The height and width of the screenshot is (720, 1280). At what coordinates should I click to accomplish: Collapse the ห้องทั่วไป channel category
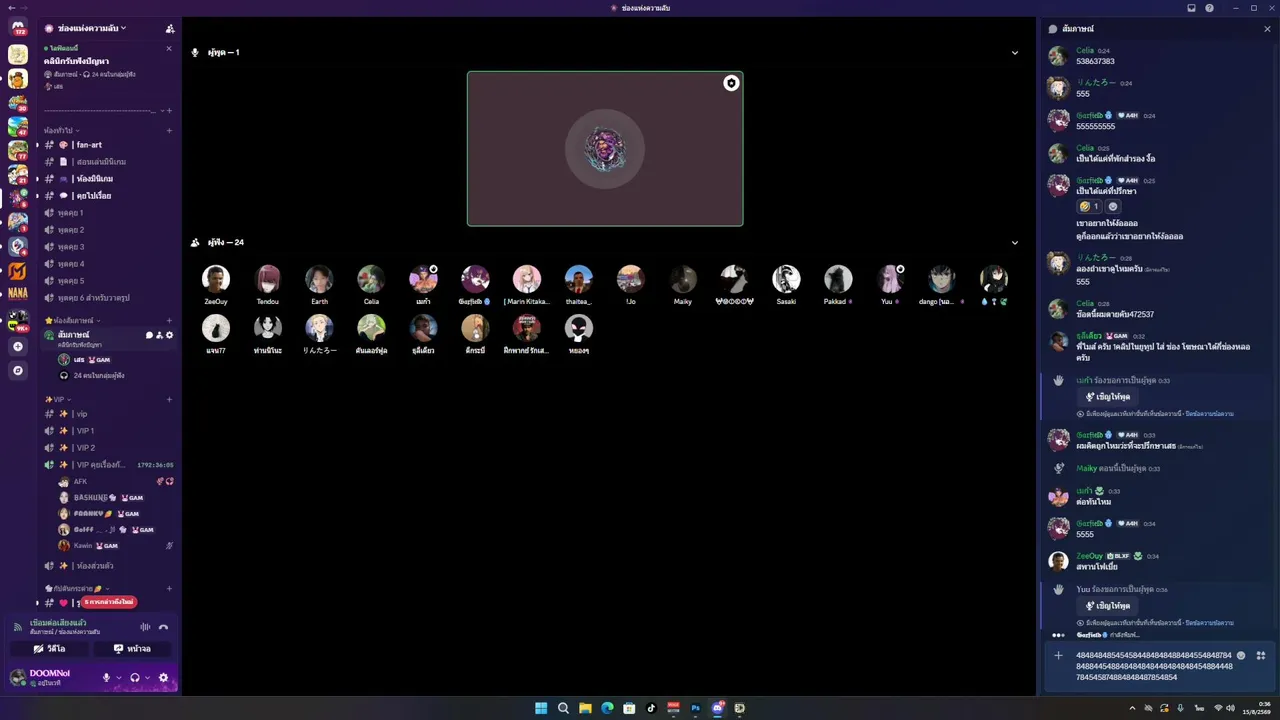(62, 131)
